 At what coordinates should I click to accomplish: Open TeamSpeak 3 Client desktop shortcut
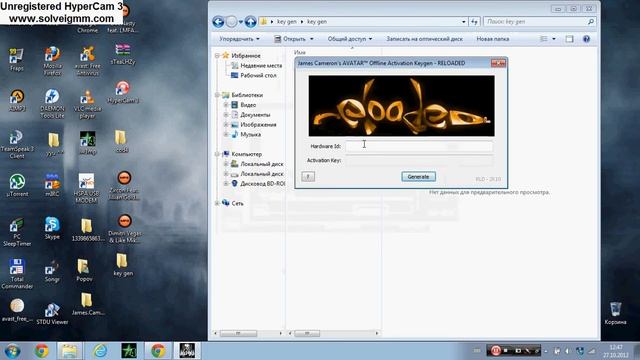coord(17,144)
